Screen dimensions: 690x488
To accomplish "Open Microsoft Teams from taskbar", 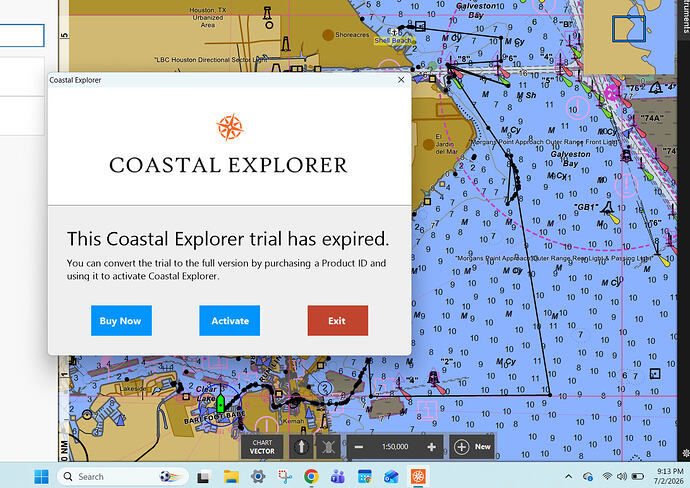I will (x=338, y=477).
